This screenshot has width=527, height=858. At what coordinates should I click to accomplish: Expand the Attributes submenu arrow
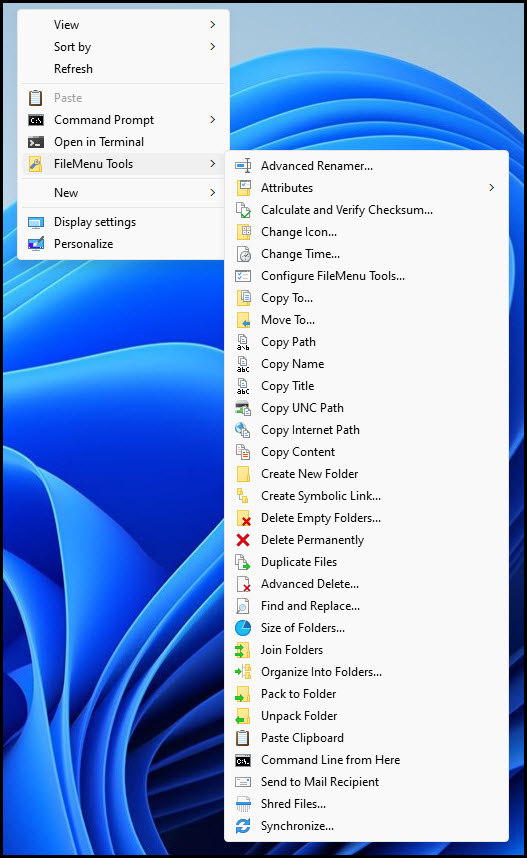coord(491,188)
